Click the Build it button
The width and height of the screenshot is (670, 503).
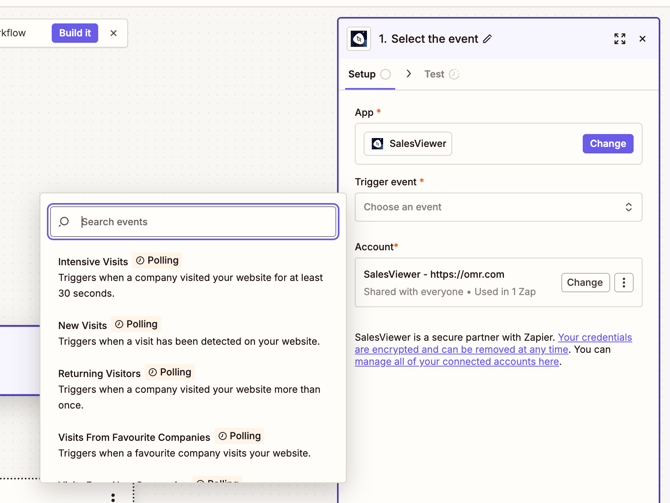tap(75, 33)
